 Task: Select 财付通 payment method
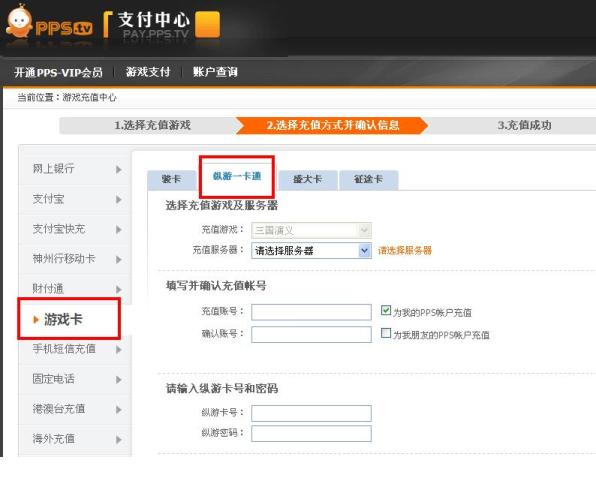click(x=75, y=289)
